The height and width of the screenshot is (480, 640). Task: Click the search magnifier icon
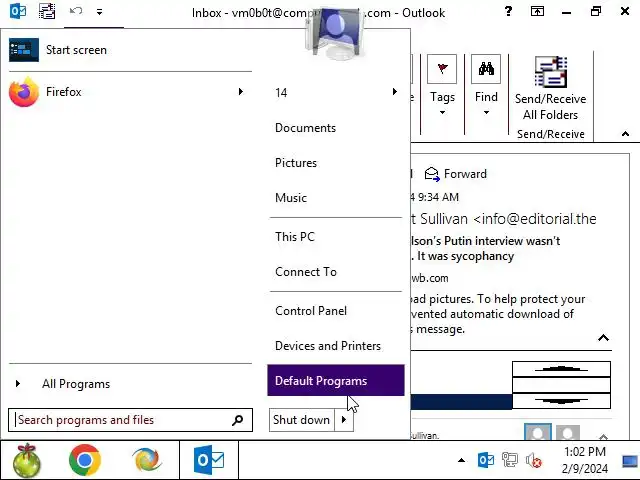(238, 420)
